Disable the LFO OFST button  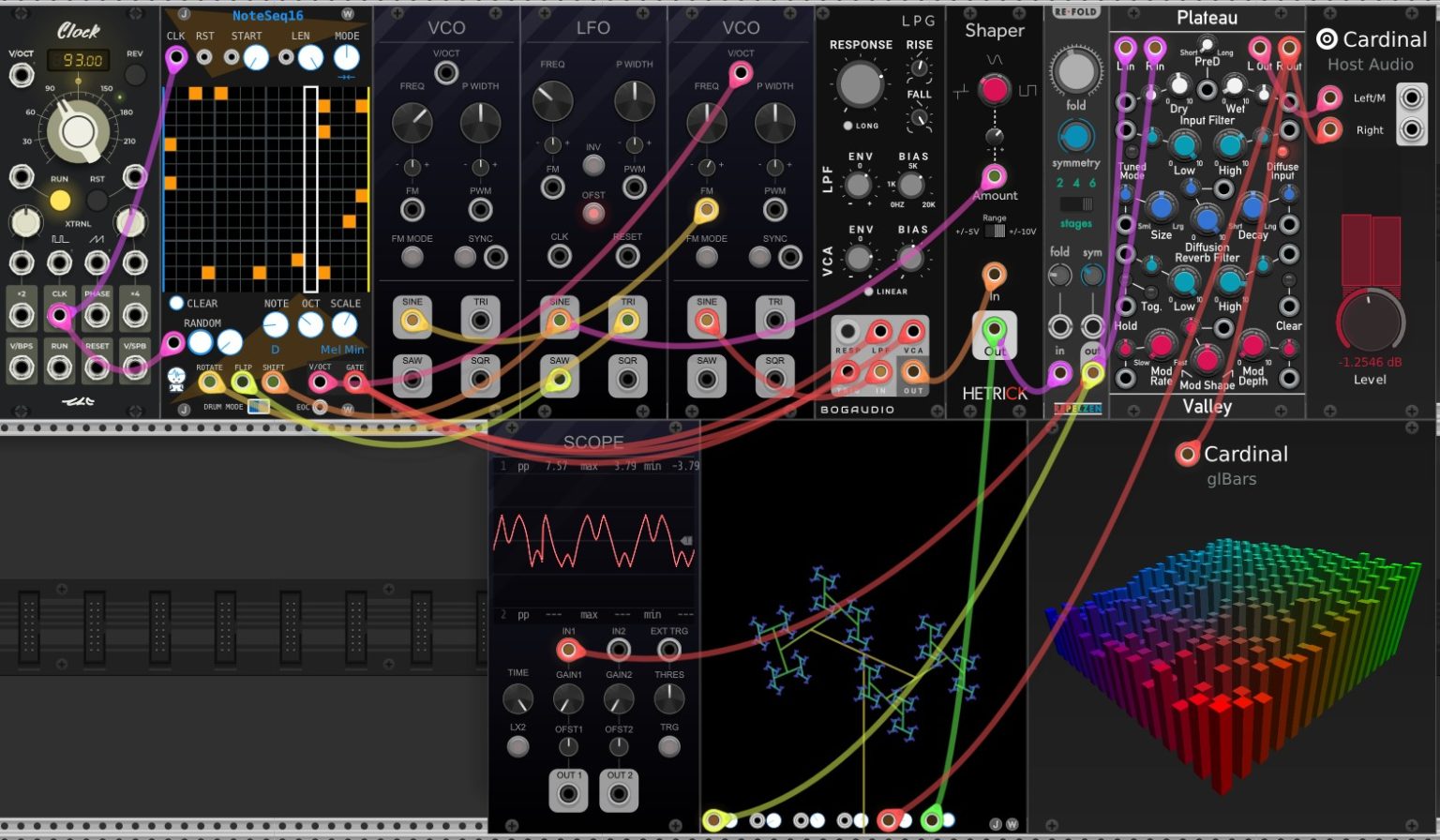pos(593,213)
